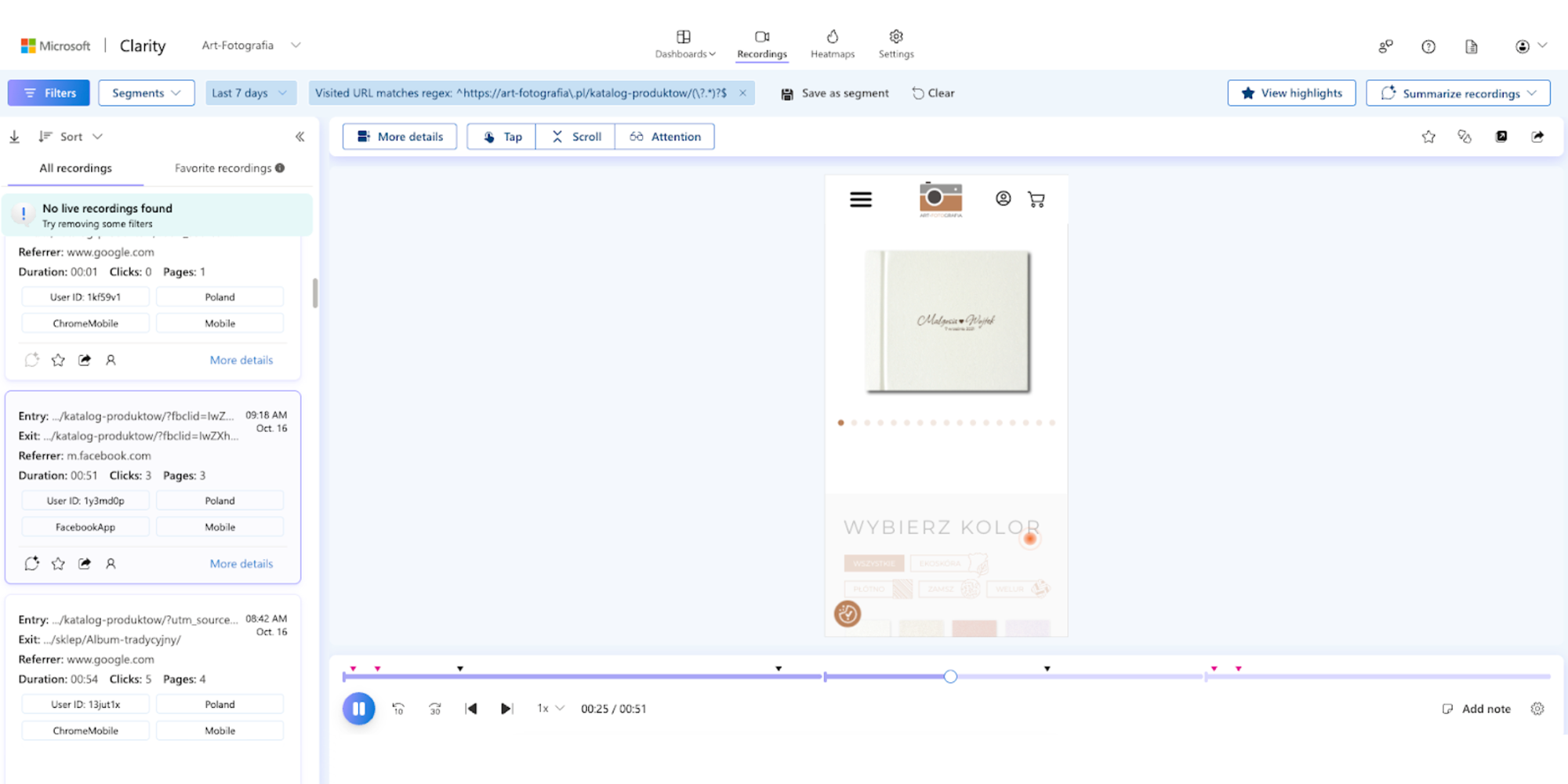Click the View highlights button

1291,93
